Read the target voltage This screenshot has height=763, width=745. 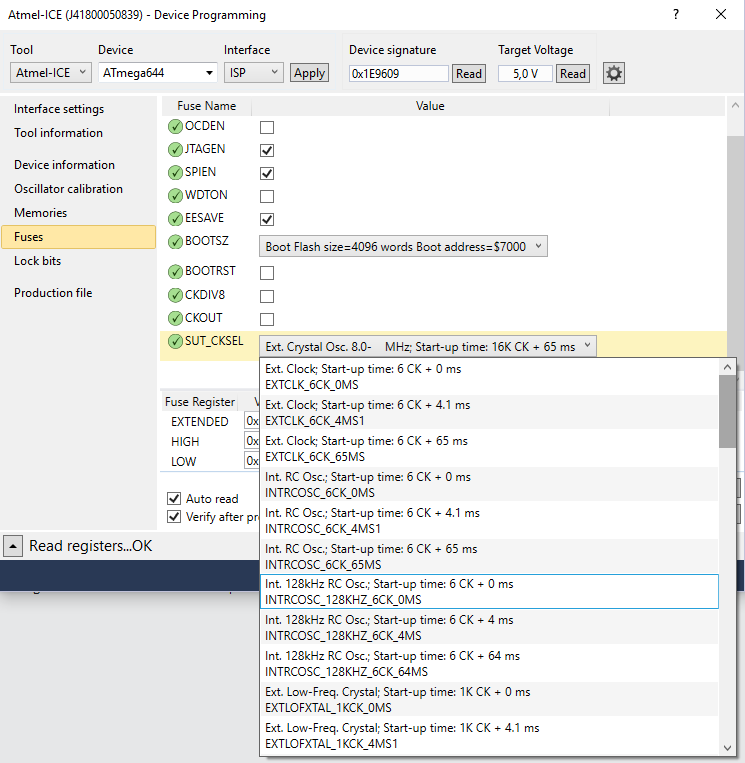[573, 73]
